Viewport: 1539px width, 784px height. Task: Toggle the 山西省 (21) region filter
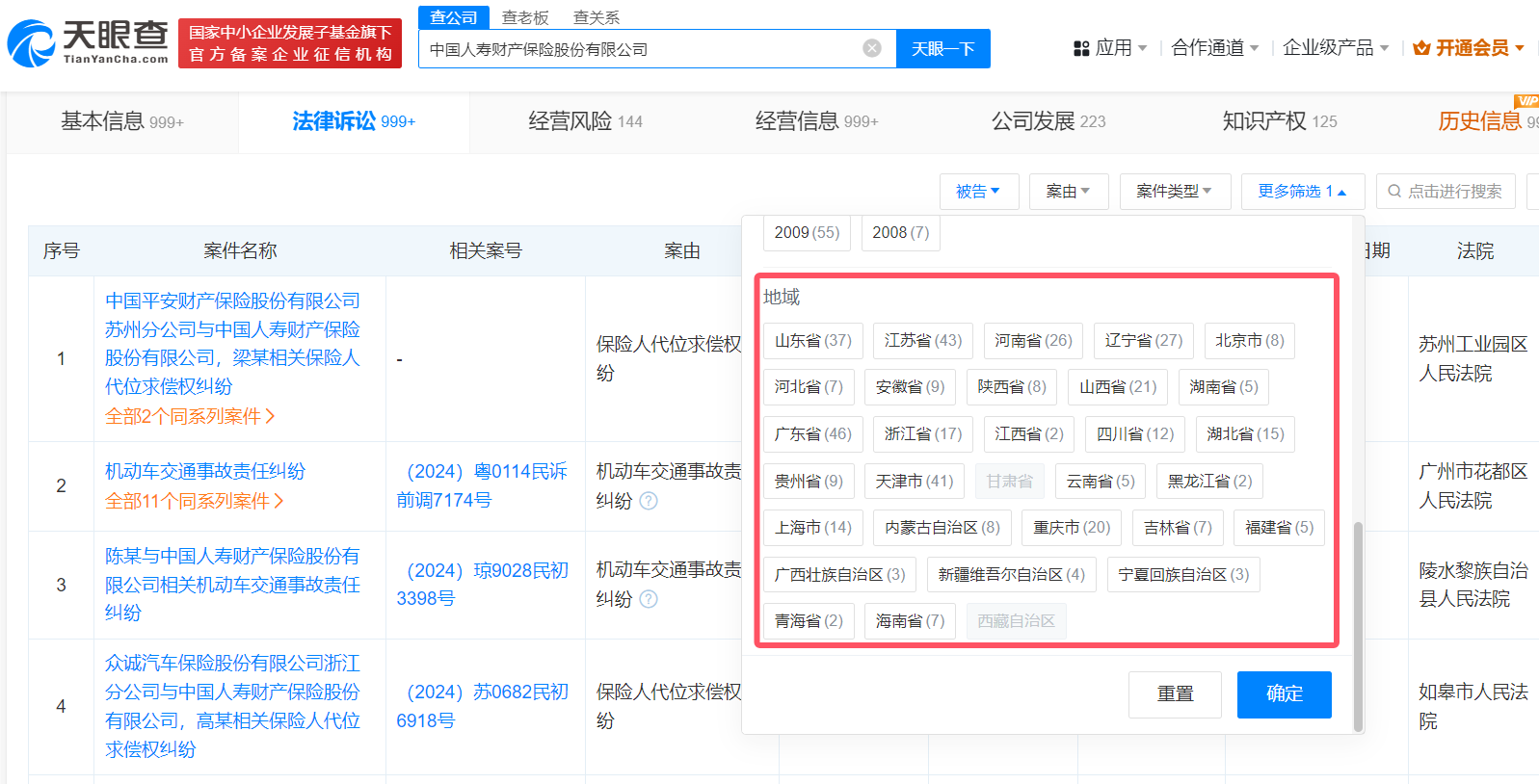[1118, 386]
